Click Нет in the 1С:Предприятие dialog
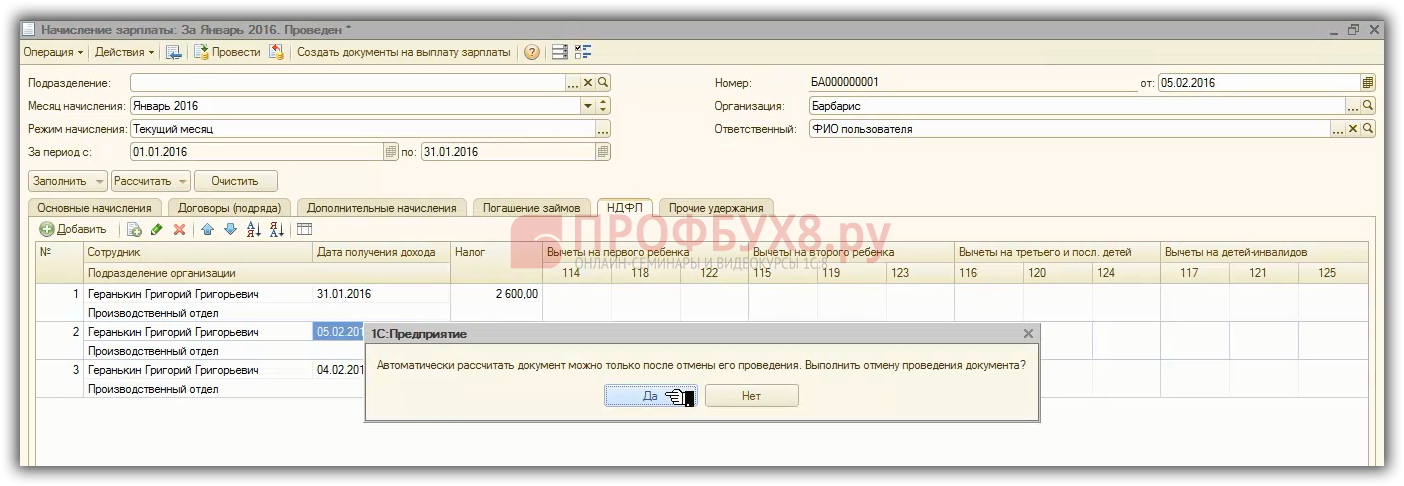The width and height of the screenshot is (1404, 486). (x=751, y=396)
